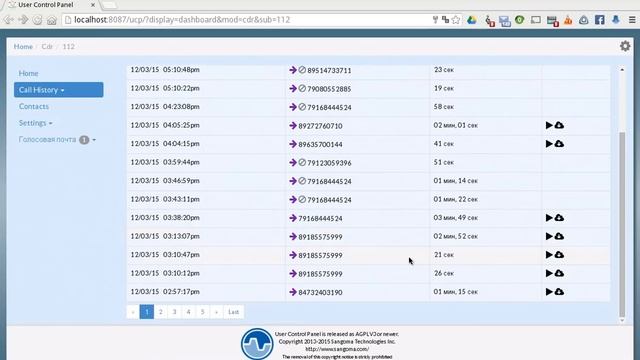Open the Chrome hamburger menu
This screenshot has width=640, height=360.
point(632,20)
